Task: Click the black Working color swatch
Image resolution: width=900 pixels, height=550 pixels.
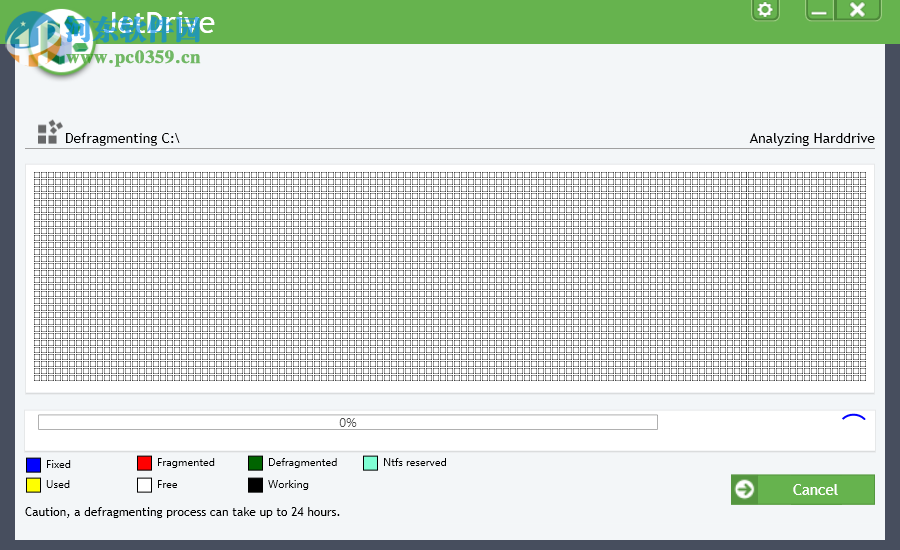Action: 255,485
